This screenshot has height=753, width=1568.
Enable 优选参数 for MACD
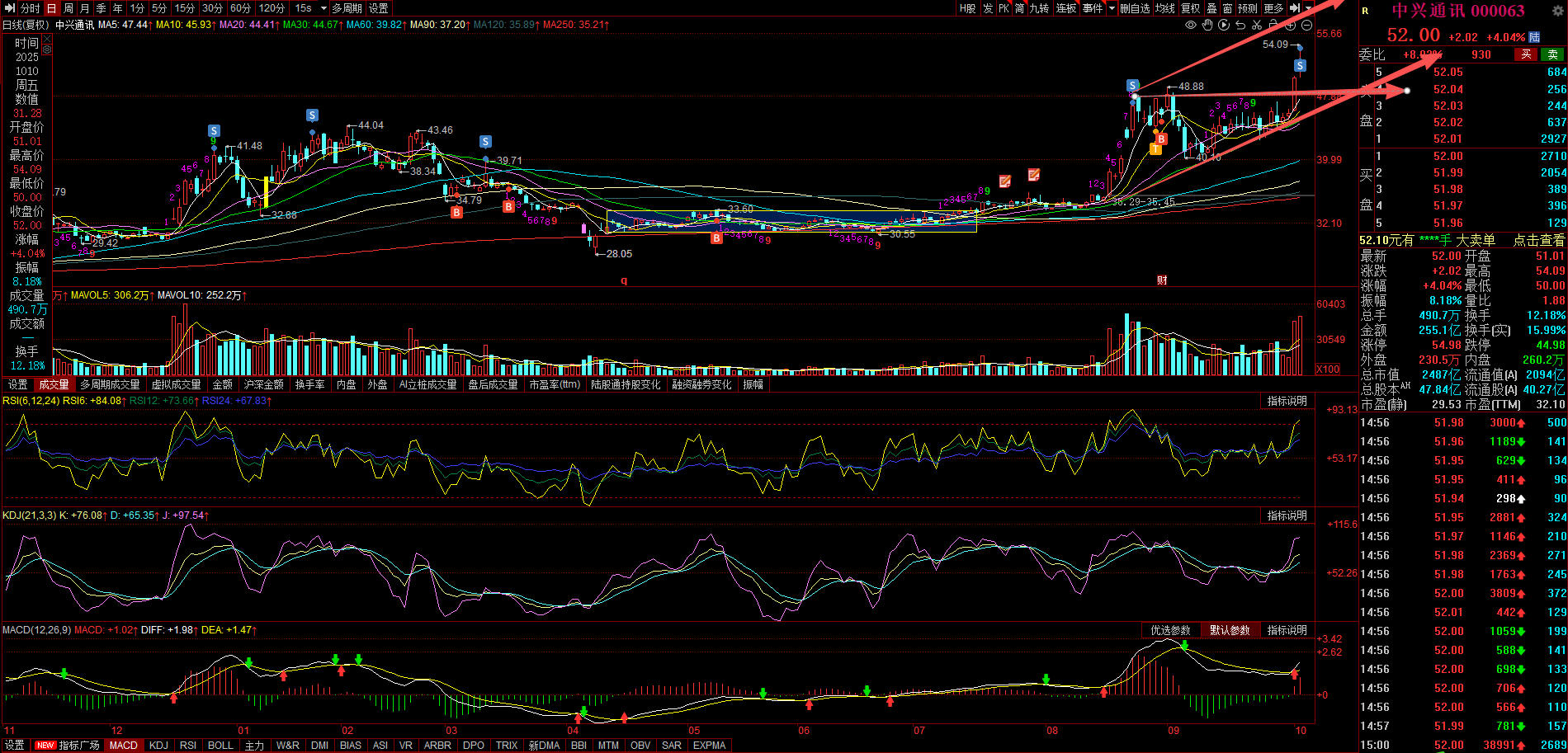point(1170,630)
